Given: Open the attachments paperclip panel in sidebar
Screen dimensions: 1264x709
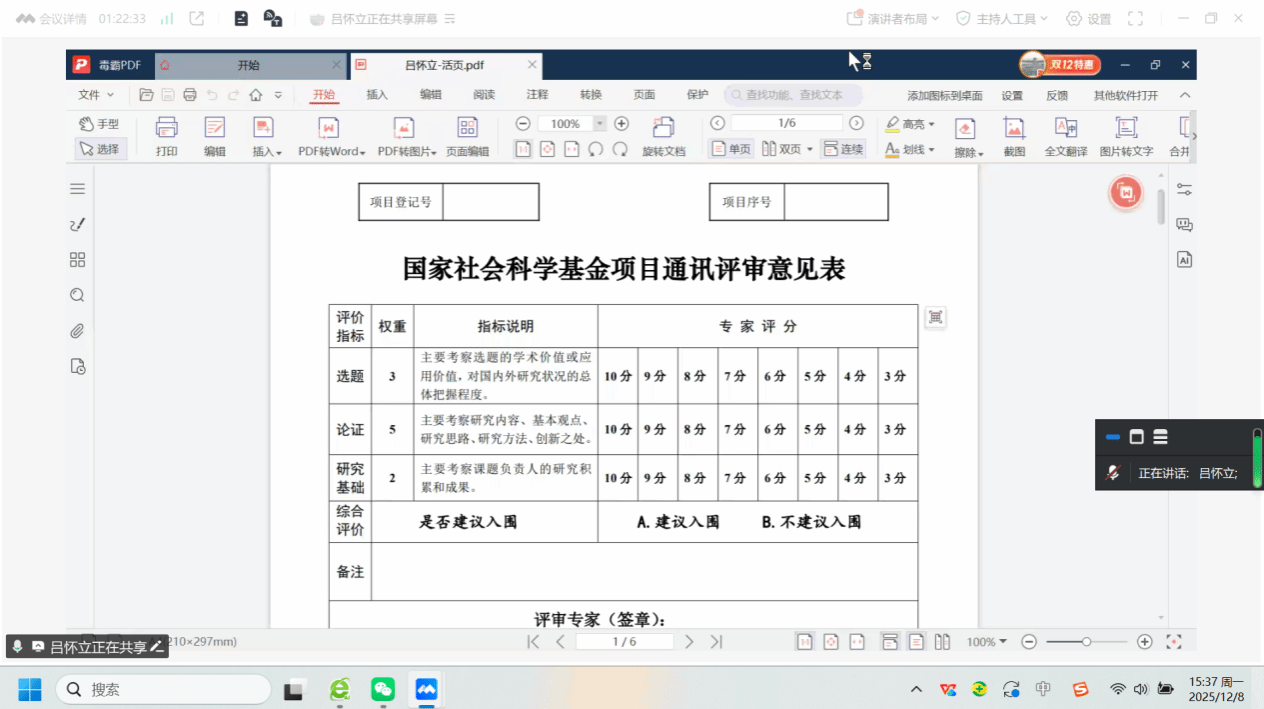Looking at the screenshot, I should (77, 331).
